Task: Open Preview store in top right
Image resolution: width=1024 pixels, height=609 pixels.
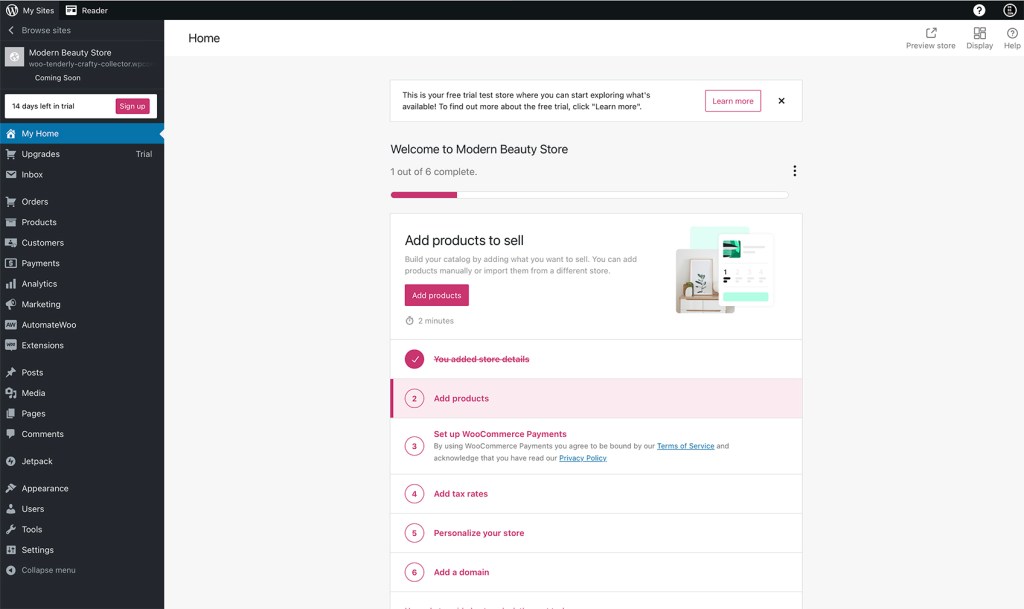Action: [930, 38]
